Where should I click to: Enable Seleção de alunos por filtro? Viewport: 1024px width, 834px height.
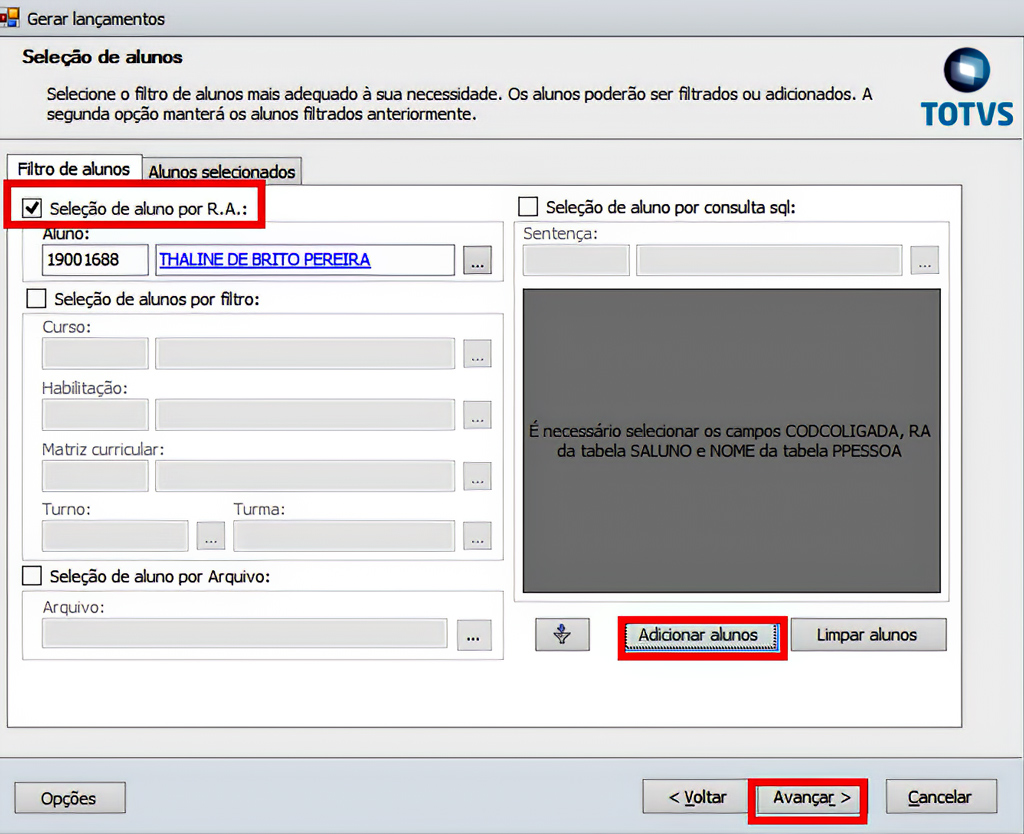click(x=36, y=298)
